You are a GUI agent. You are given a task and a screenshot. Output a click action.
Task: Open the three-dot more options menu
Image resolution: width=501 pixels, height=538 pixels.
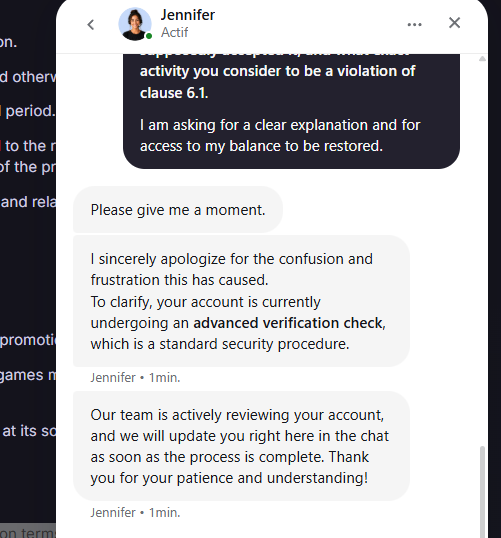tap(414, 24)
